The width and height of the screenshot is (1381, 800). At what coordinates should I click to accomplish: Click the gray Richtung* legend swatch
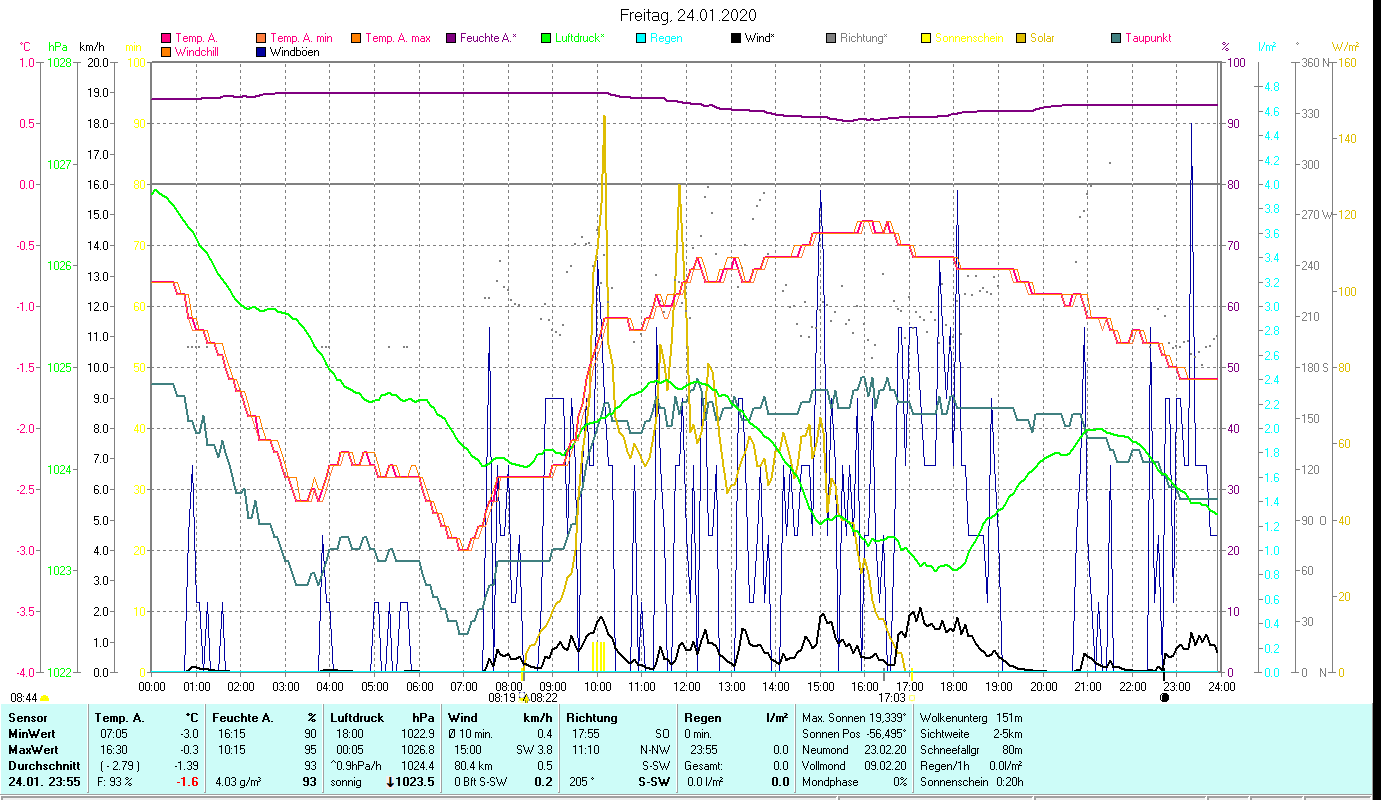[831, 39]
